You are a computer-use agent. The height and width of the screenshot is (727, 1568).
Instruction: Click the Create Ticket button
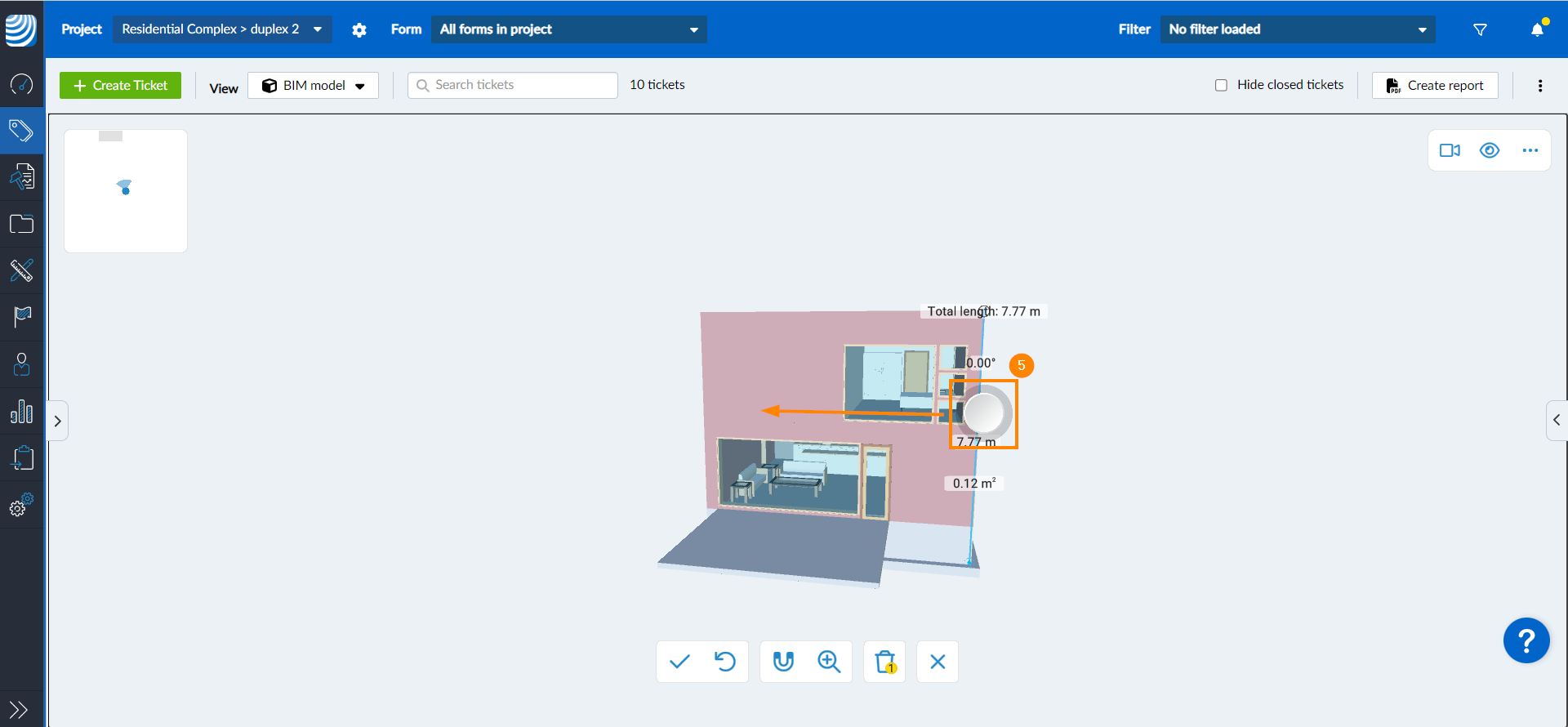(x=121, y=86)
